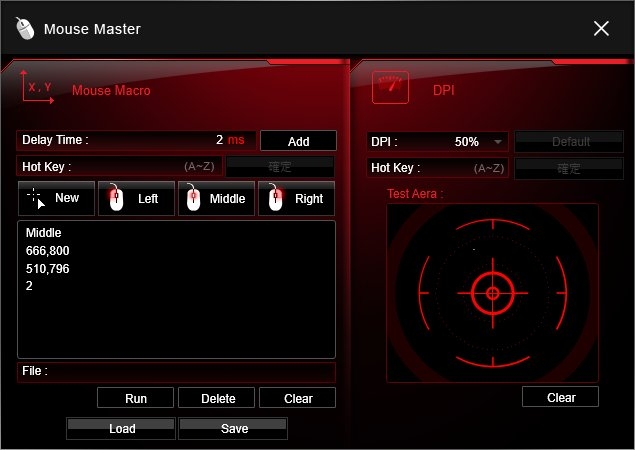Click the Delete macro button
Image resolution: width=635 pixels, height=450 pixels.
[x=217, y=398]
